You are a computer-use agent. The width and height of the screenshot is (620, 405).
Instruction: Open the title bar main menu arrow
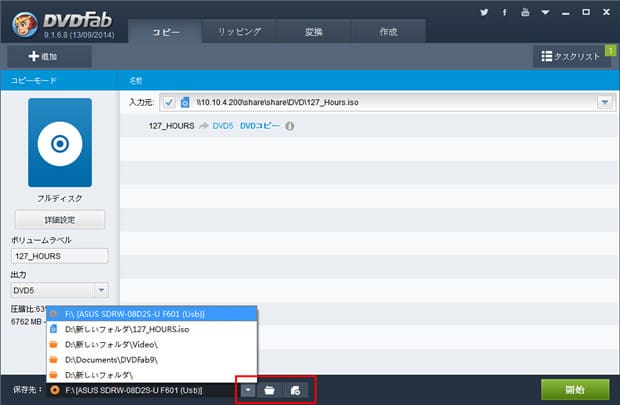point(546,12)
